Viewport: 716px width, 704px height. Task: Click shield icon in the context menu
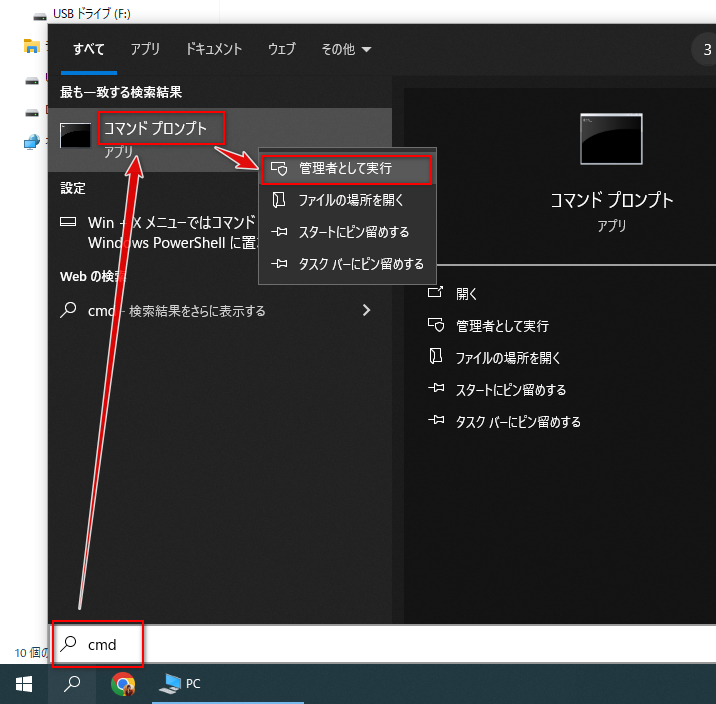coord(279,168)
